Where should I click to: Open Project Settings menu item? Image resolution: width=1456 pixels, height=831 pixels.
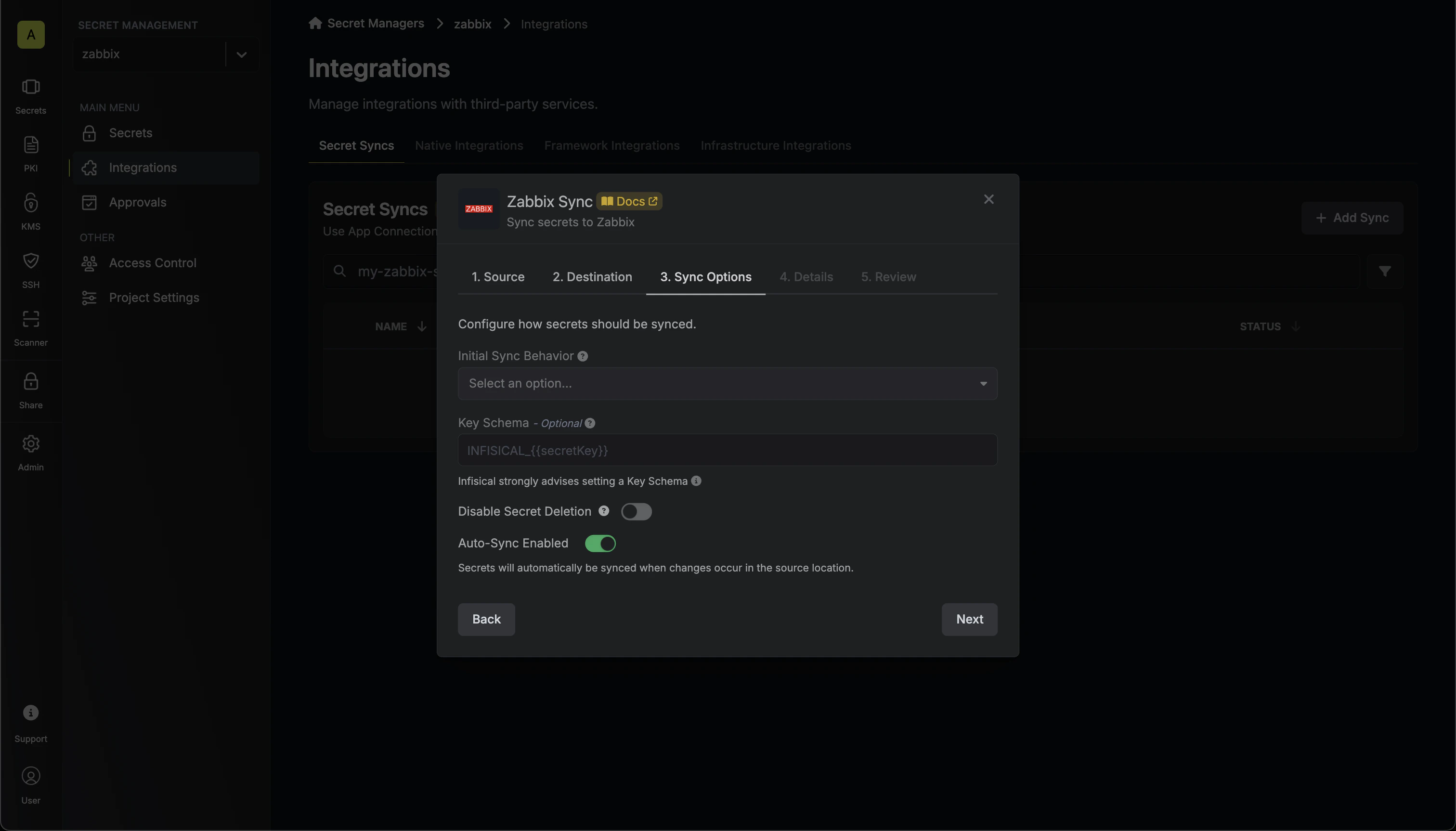(166, 298)
